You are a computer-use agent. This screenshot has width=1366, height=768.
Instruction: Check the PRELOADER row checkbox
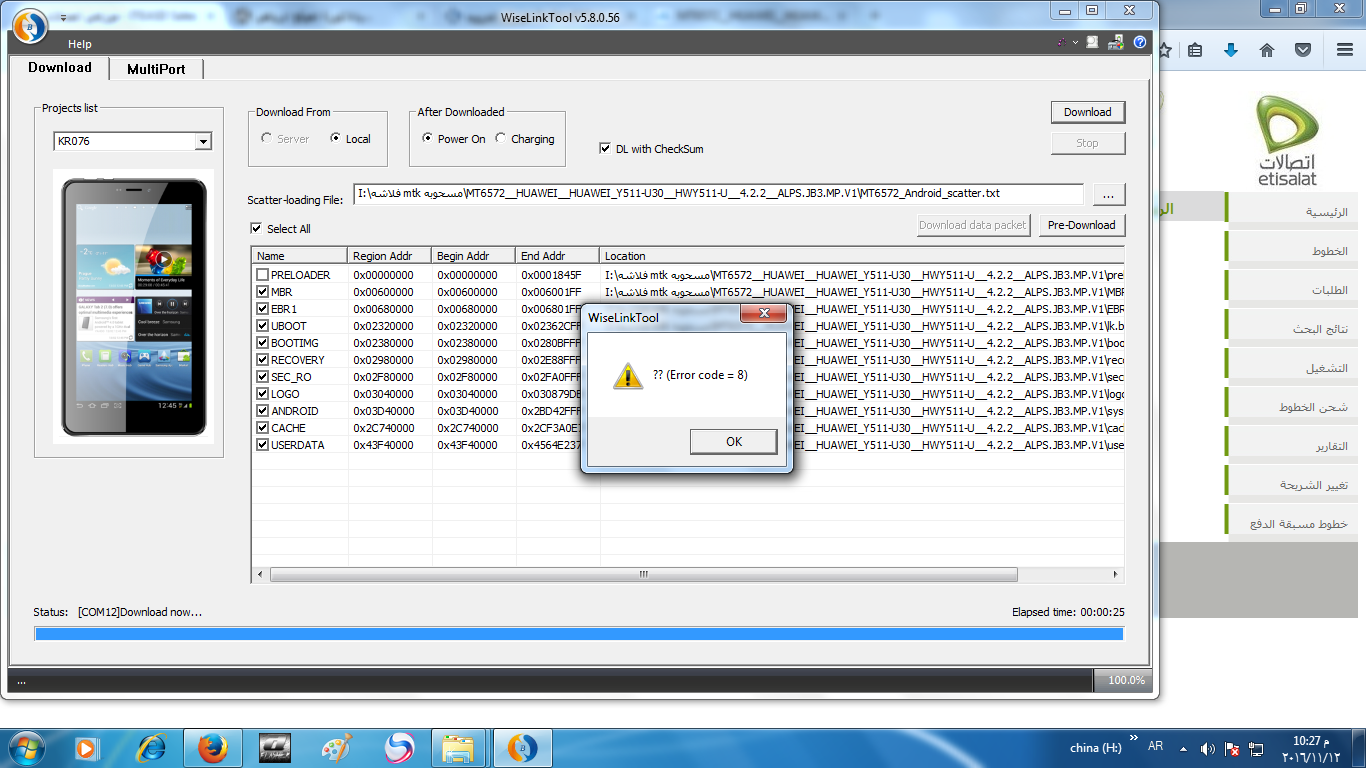coord(262,275)
